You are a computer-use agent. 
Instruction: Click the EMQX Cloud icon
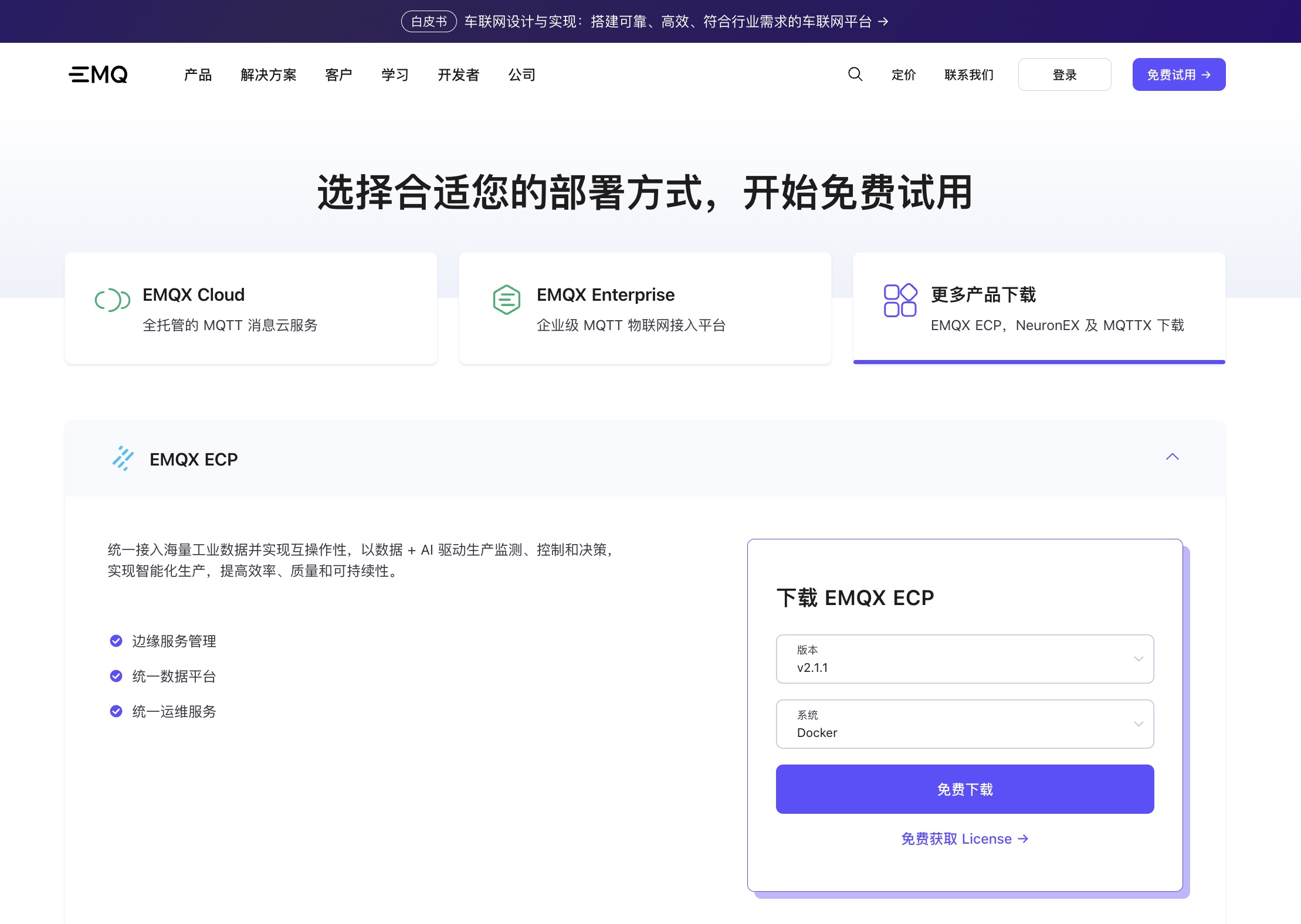coord(113,300)
